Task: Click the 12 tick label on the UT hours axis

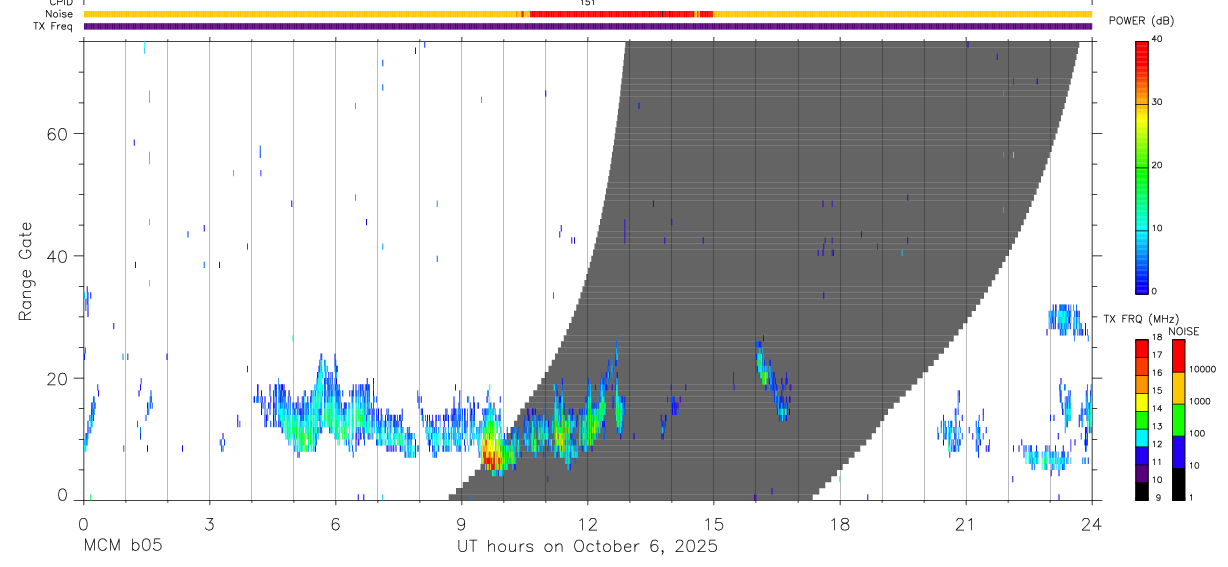Action: [x=587, y=524]
